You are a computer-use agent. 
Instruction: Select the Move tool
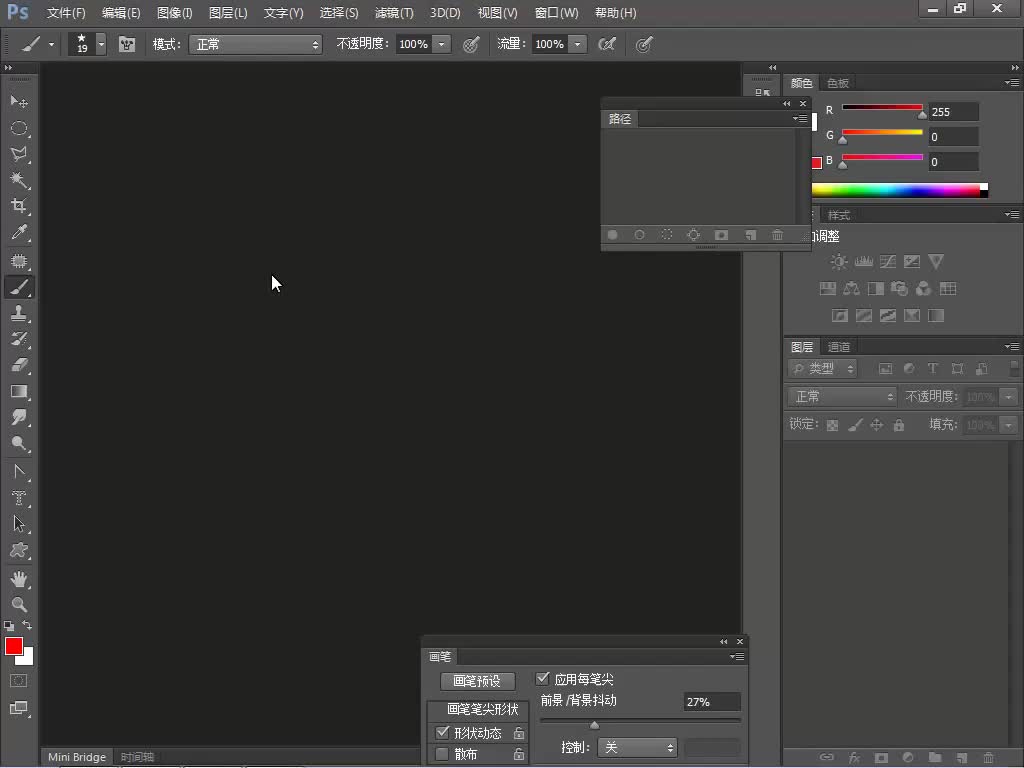(19, 102)
